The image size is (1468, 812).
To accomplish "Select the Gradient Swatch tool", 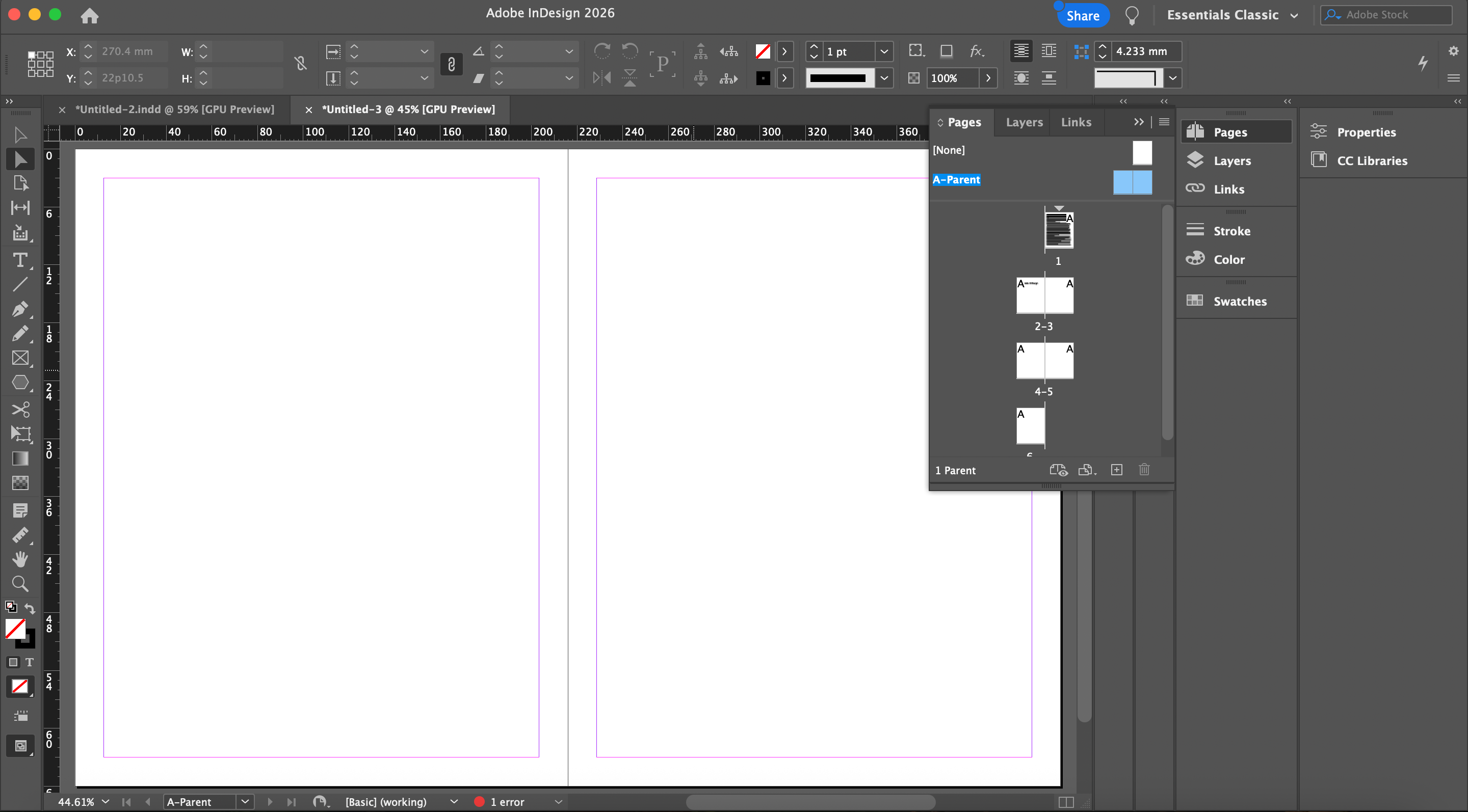I will [x=20, y=458].
